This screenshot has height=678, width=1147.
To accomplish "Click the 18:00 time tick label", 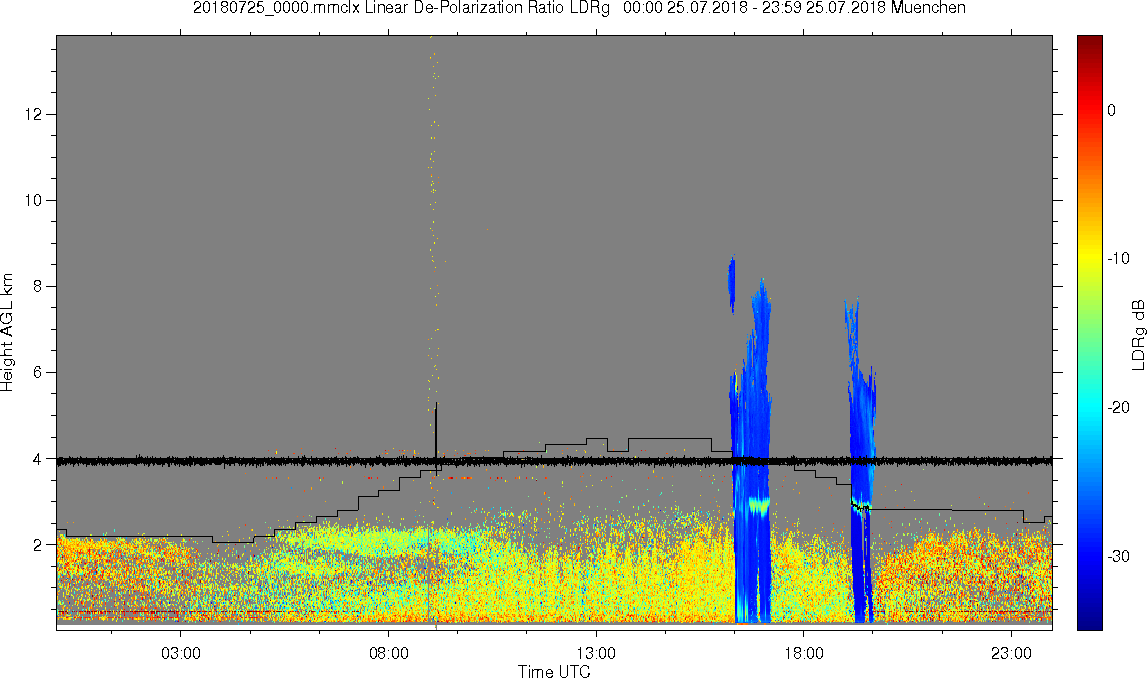I will (x=804, y=653).
